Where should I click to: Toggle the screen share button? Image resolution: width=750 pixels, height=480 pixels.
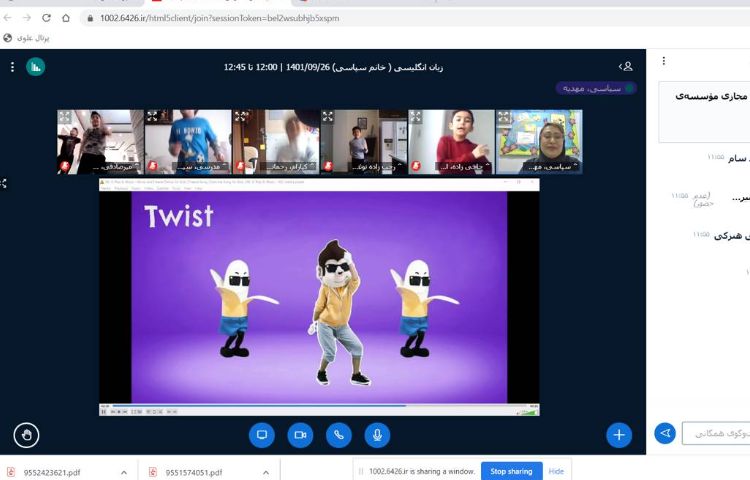tap(261, 434)
